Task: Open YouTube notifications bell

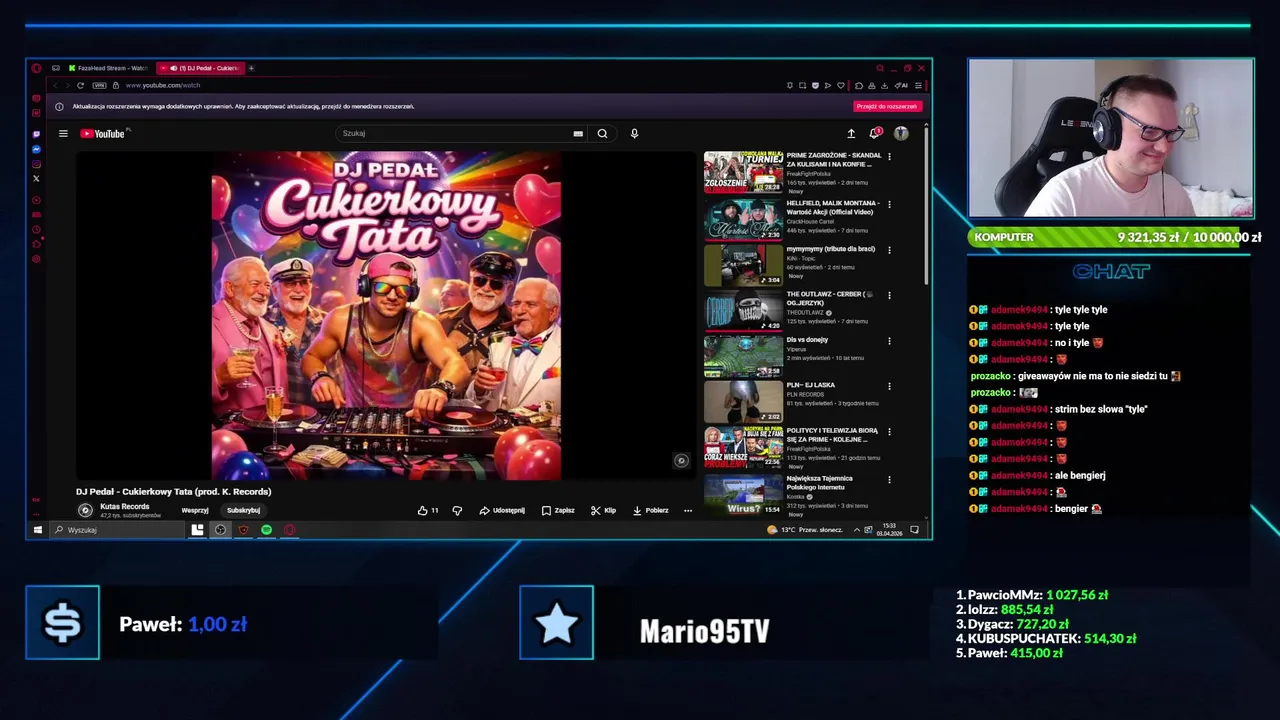Action: click(x=875, y=133)
